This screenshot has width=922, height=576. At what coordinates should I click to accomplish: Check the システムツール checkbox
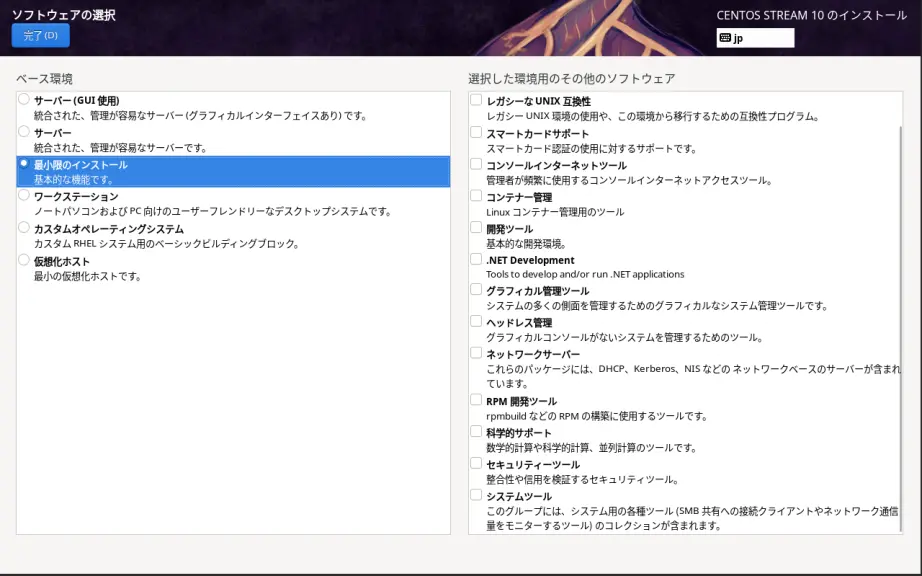[x=476, y=495]
